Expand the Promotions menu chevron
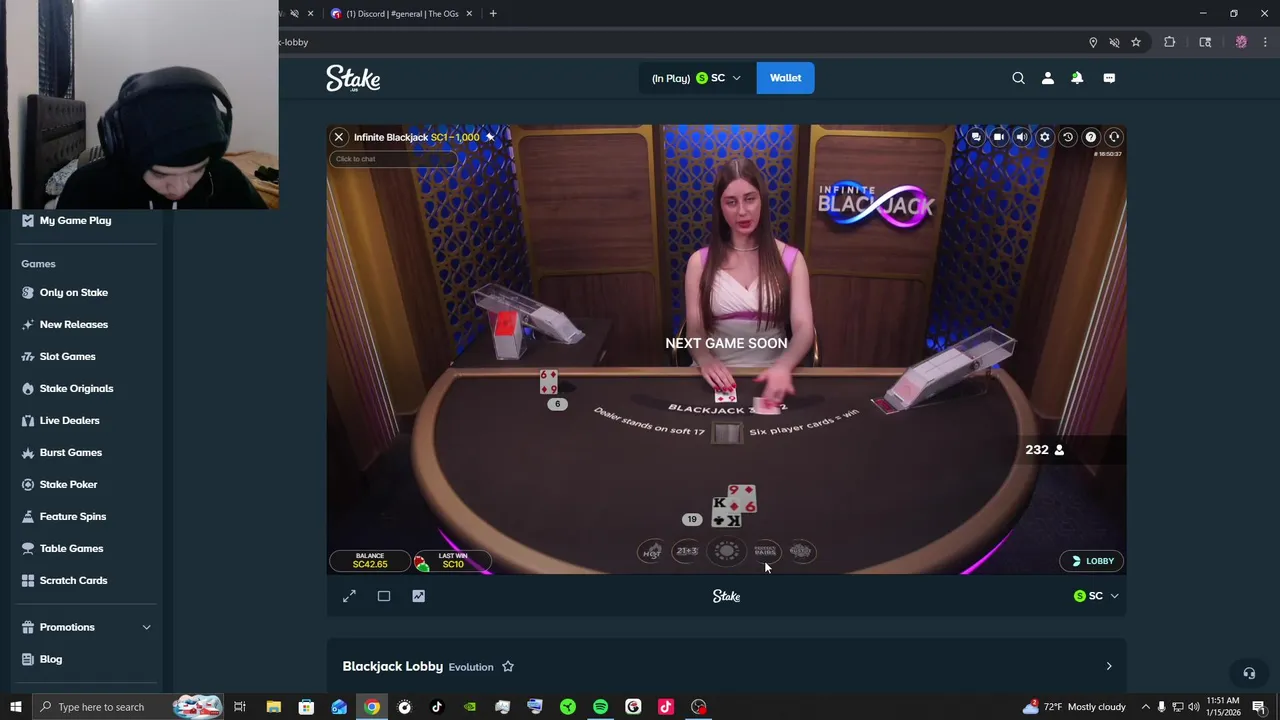1280x720 pixels. pos(146,627)
